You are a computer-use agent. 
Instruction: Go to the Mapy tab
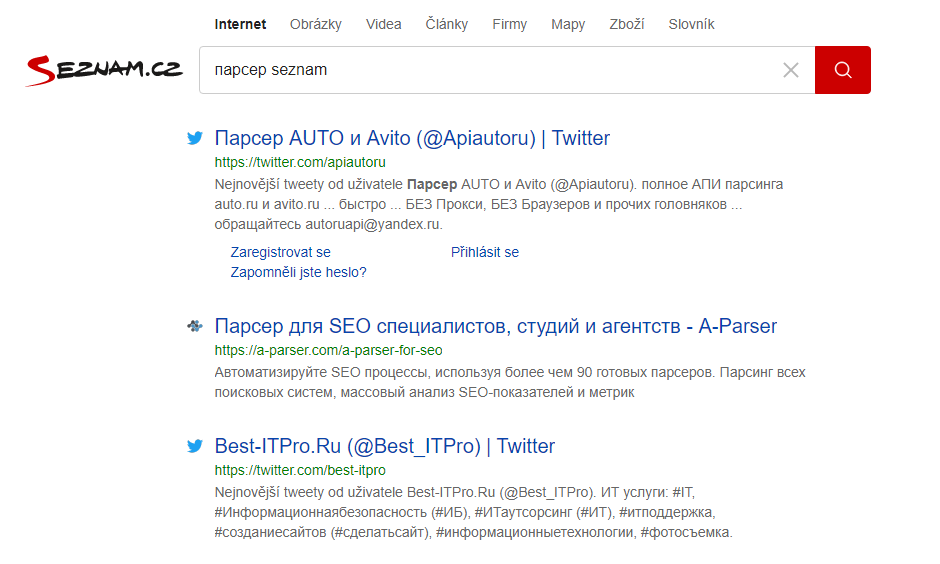coord(568,25)
